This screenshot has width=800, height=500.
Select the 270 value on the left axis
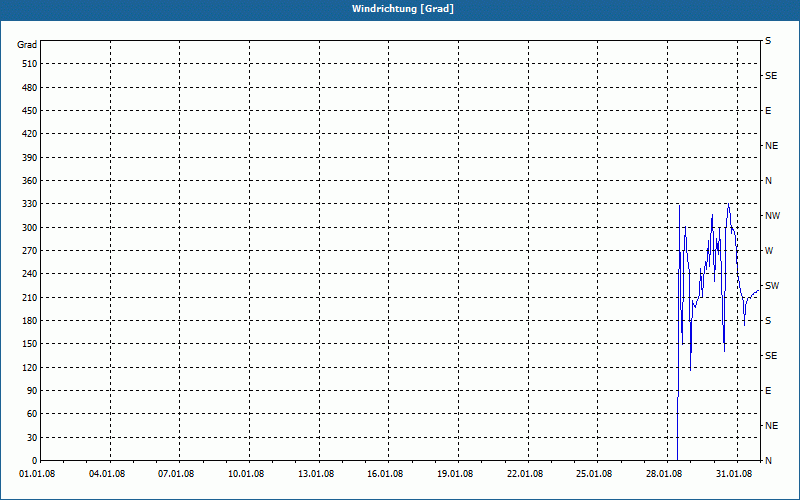pyautogui.click(x=30, y=251)
